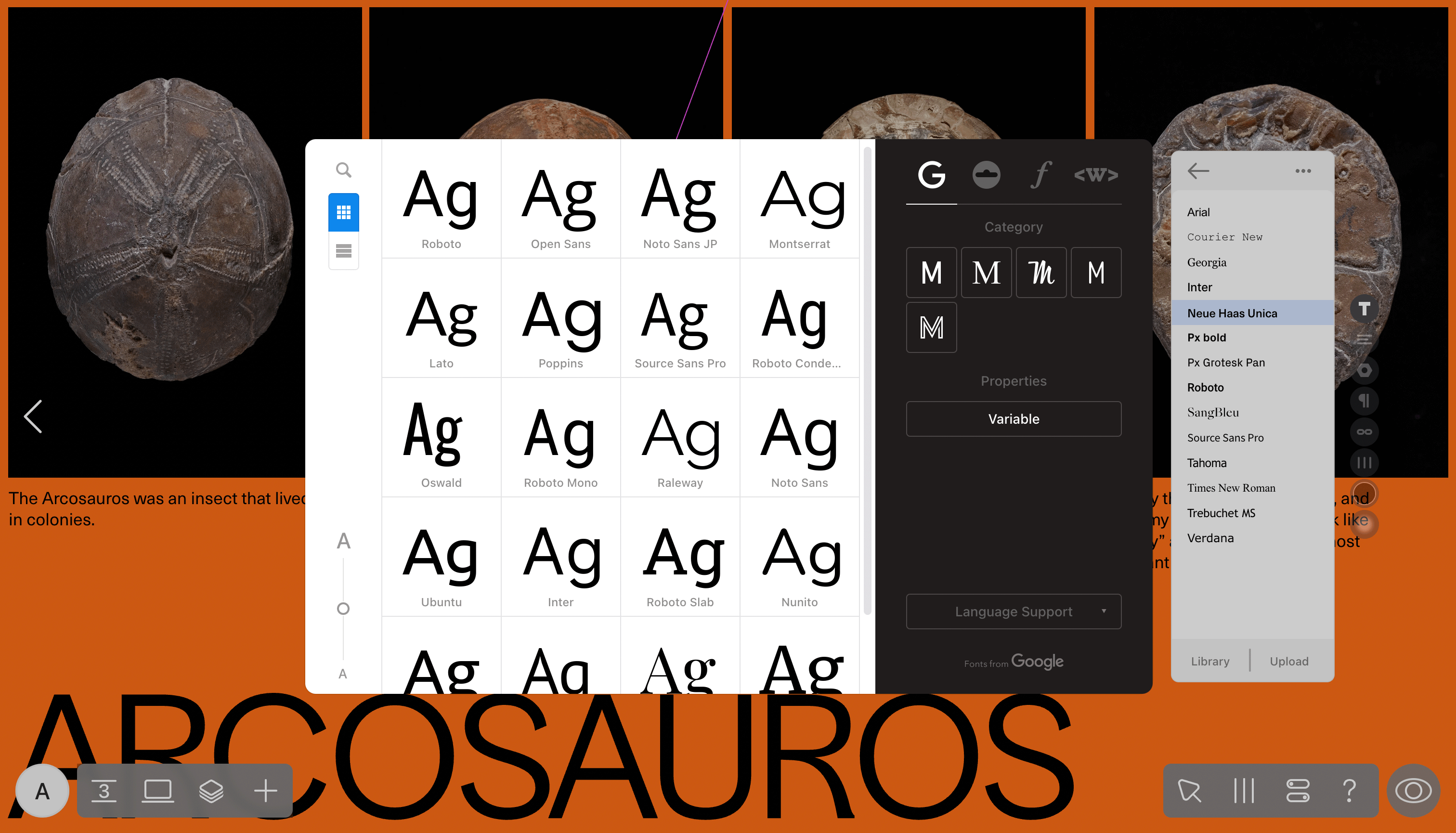This screenshot has width=1456, height=833.
Task: Click the Library button in font panel
Action: click(1211, 661)
